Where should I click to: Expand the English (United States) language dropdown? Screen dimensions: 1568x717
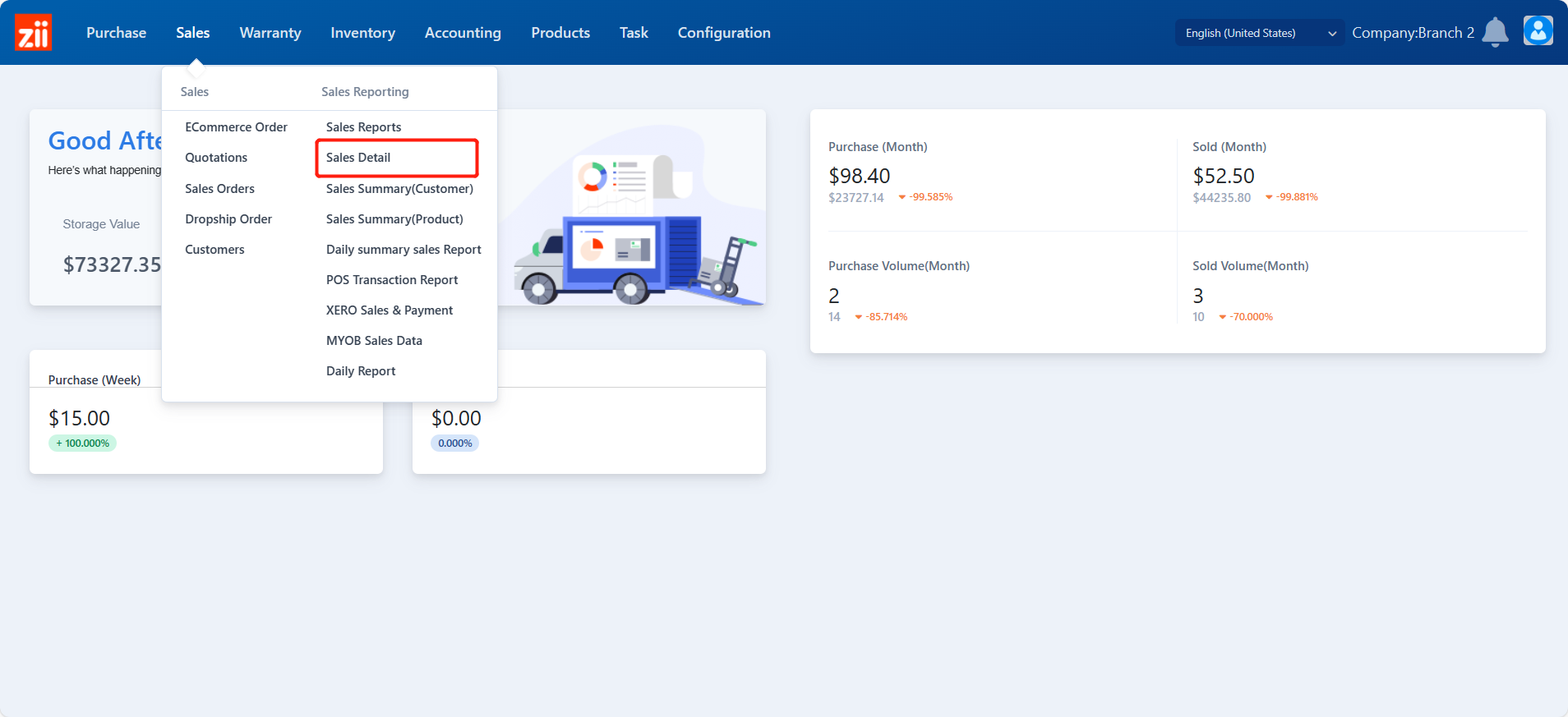pyautogui.click(x=1260, y=33)
